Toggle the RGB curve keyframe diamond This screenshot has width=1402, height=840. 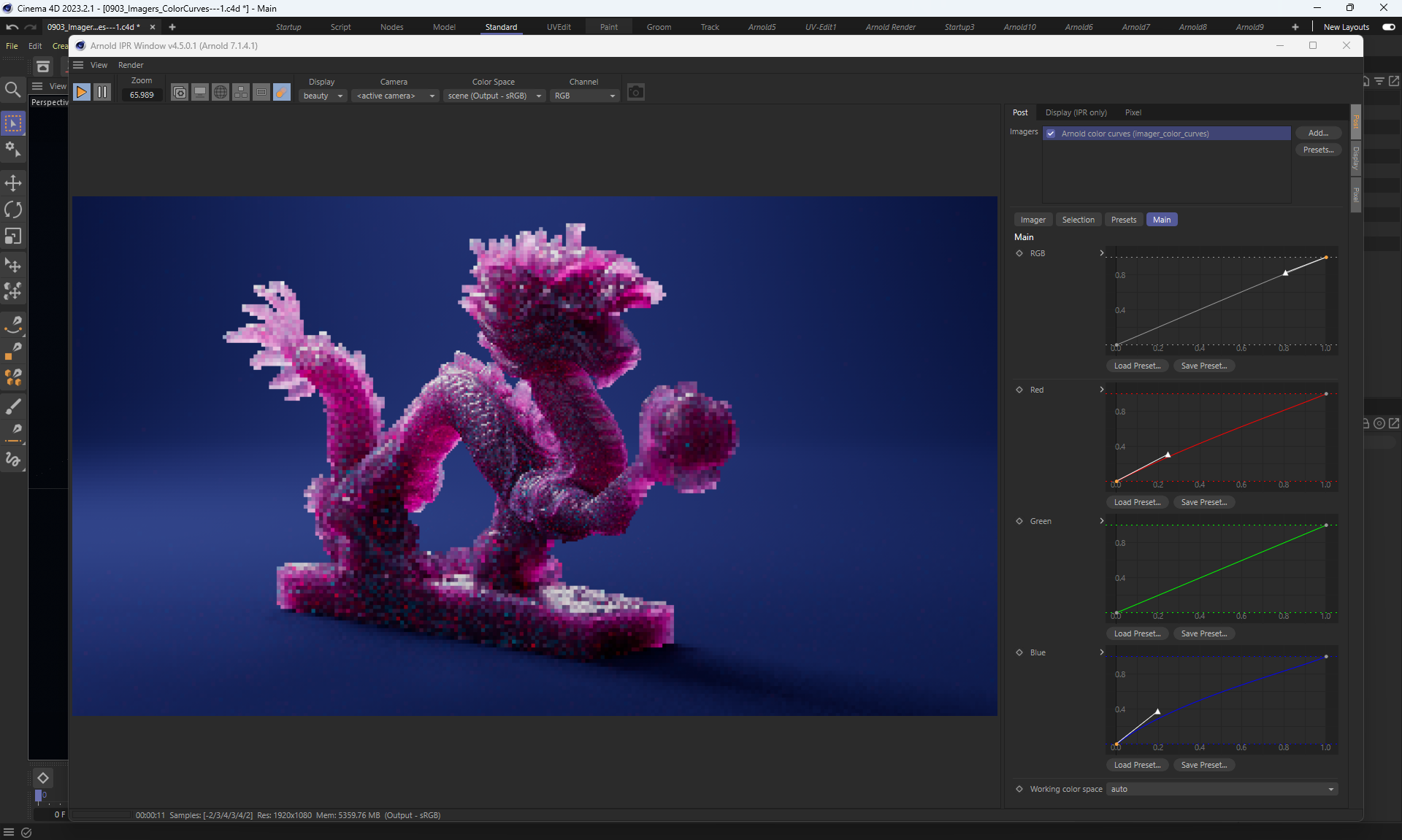point(1019,253)
